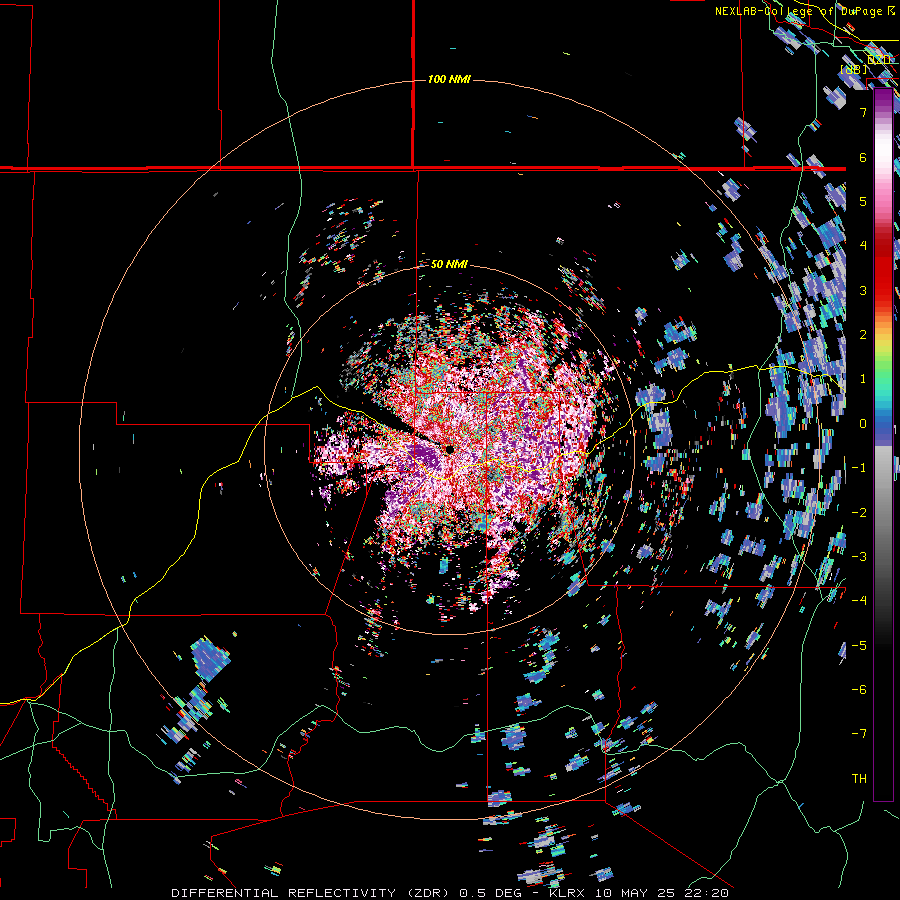Click the "-3" tick label on the color scale

point(859,556)
